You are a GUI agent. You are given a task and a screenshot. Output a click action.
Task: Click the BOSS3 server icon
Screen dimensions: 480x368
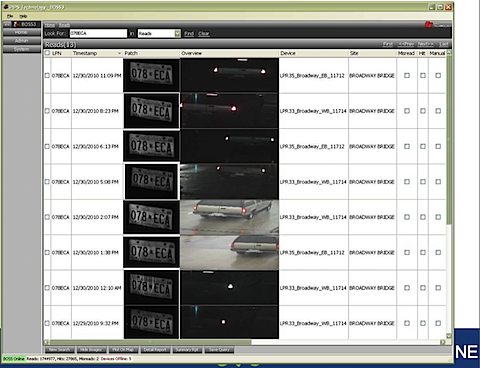(17, 24)
